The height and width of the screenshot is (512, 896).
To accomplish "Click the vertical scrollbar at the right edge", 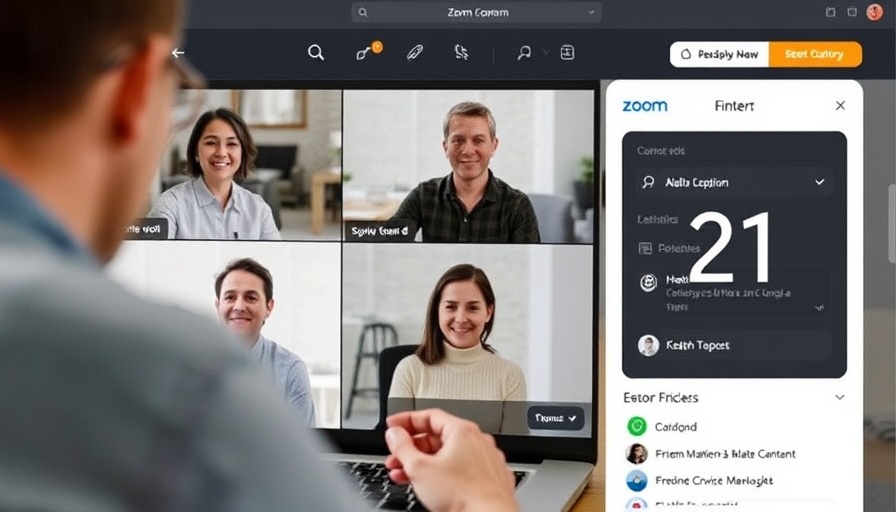I will click(x=892, y=223).
